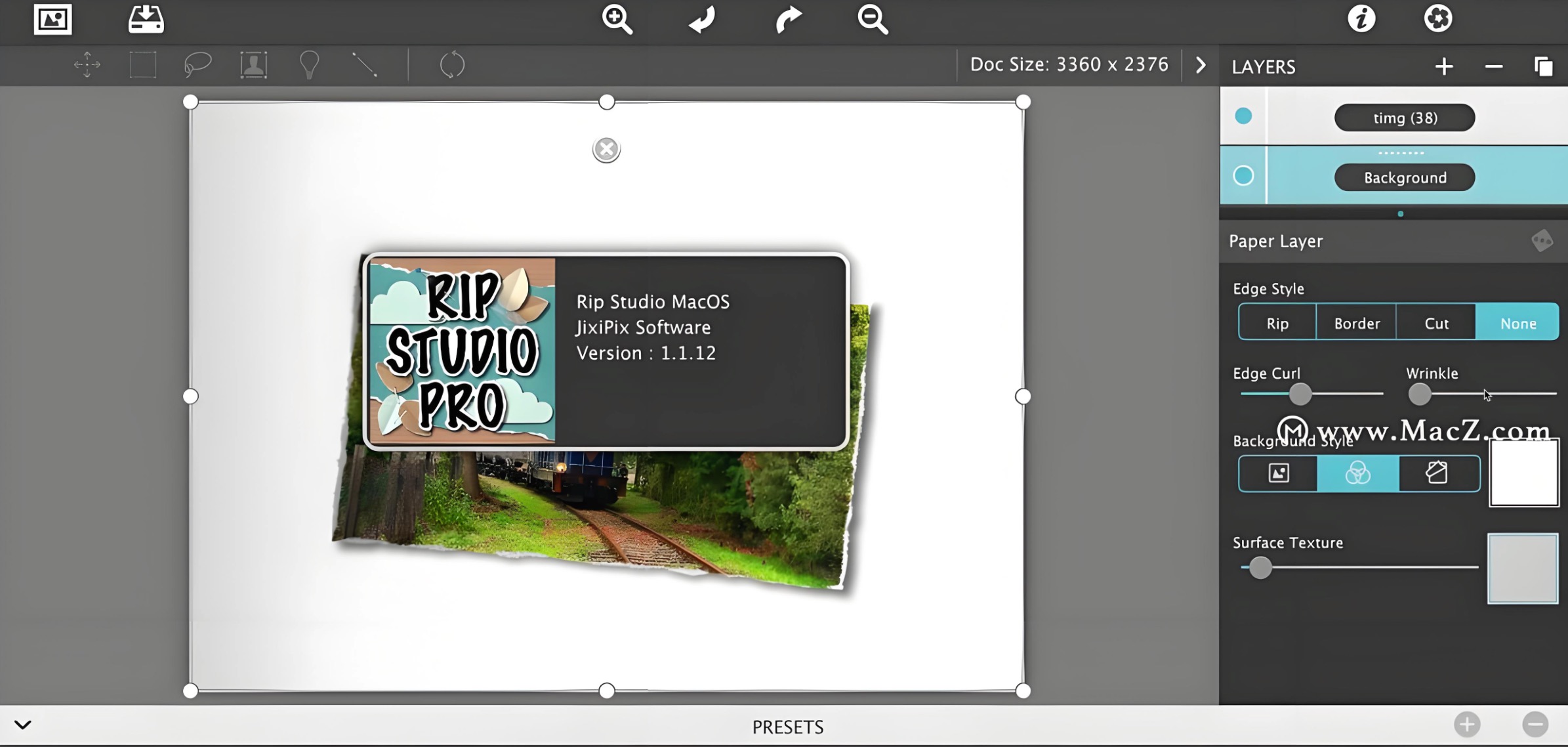The width and height of the screenshot is (1568, 747).
Task: Choose image background style icon
Action: tap(1278, 473)
